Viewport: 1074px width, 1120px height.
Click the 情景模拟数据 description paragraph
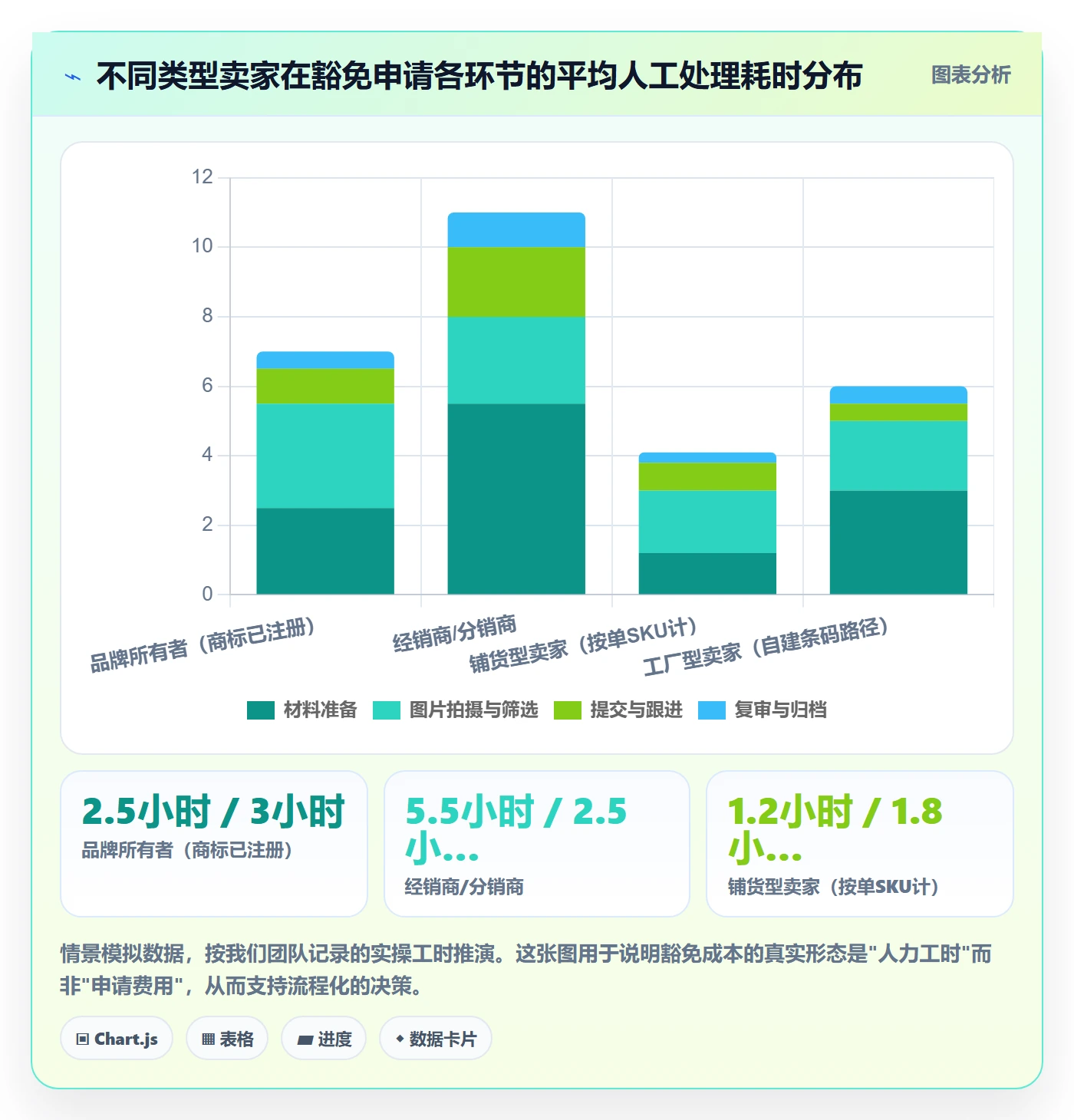tap(526, 970)
